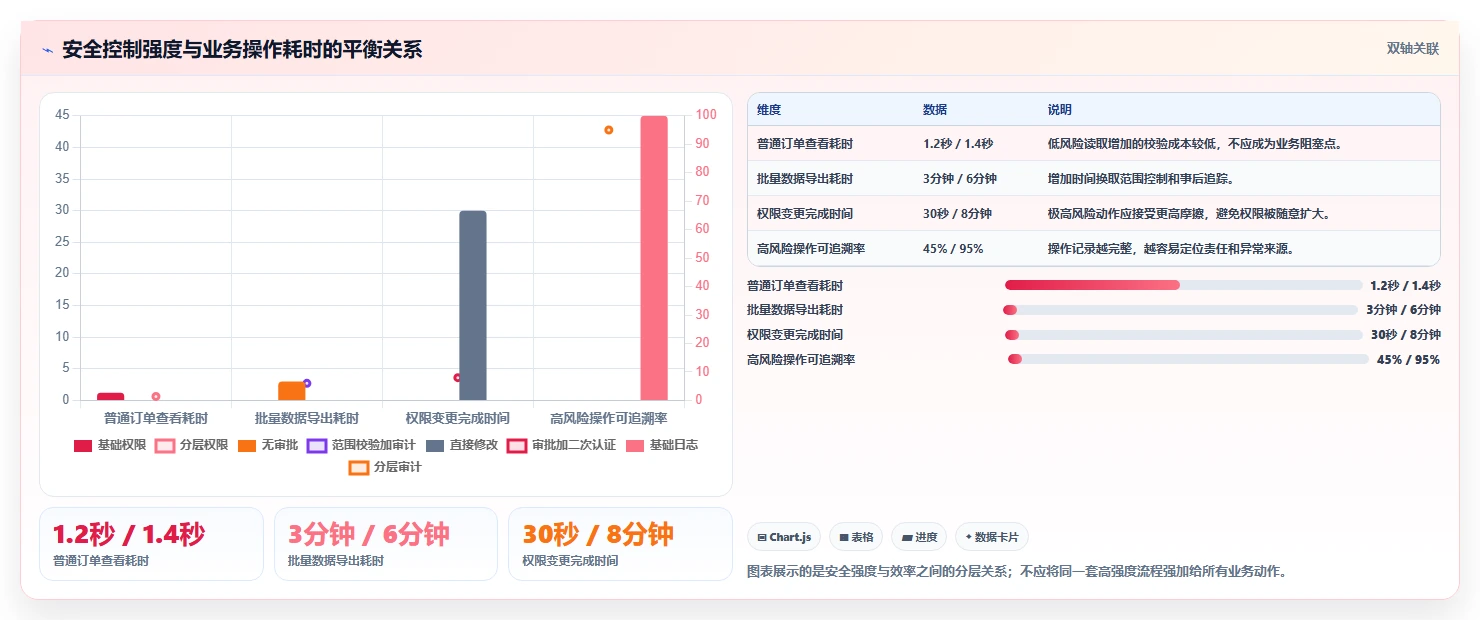Image resolution: width=1480 pixels, height=620 pixels.
Task: Open the 30秒 / 8分钟 stat card
Action: [x=620, y=544]
